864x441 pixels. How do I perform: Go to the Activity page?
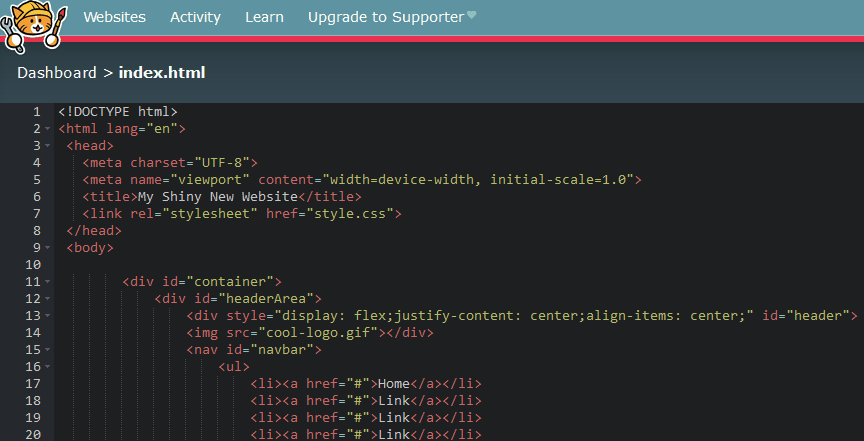(x=195, y=17)
